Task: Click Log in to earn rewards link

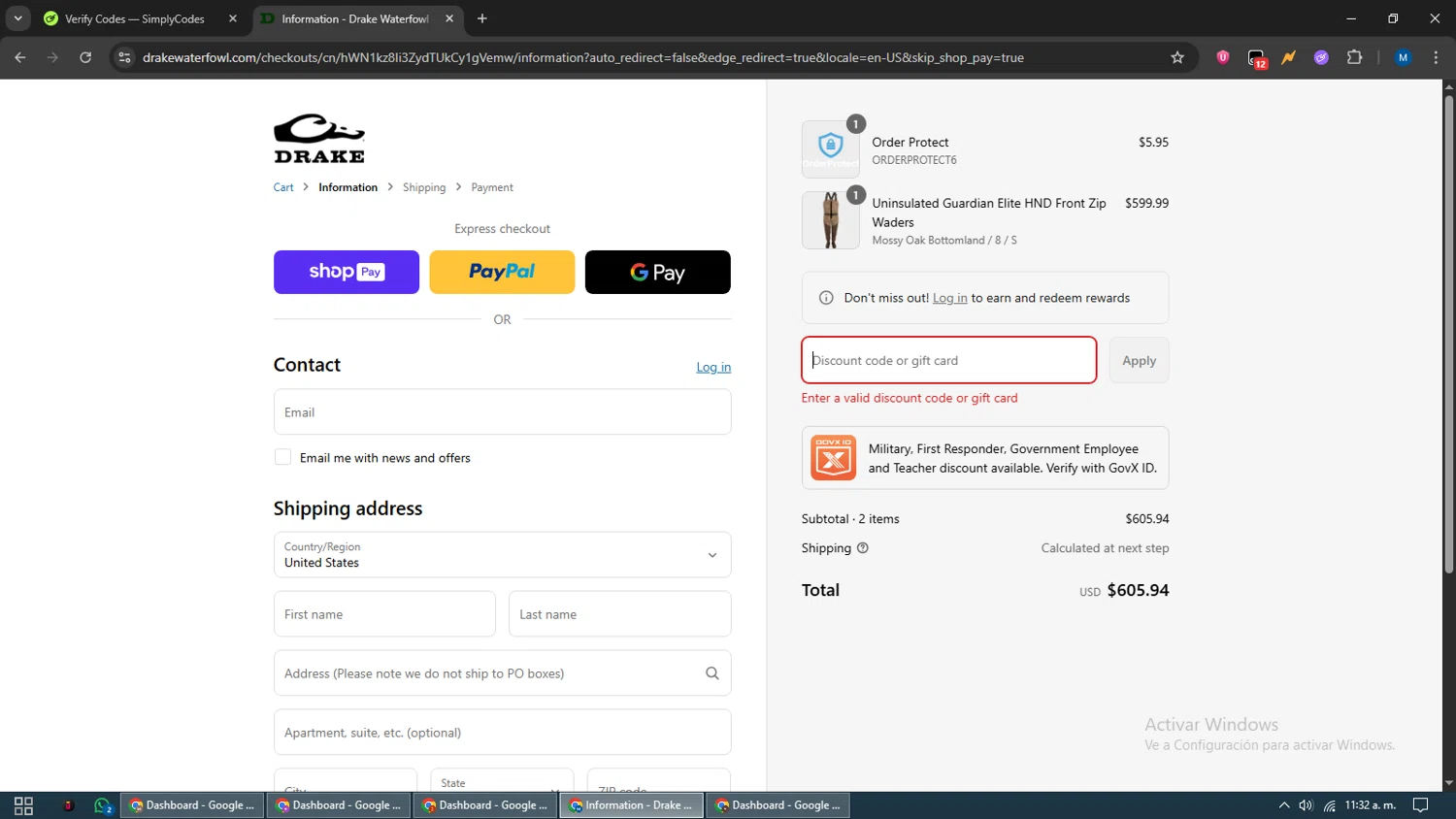Action: (x=950, y=298)
